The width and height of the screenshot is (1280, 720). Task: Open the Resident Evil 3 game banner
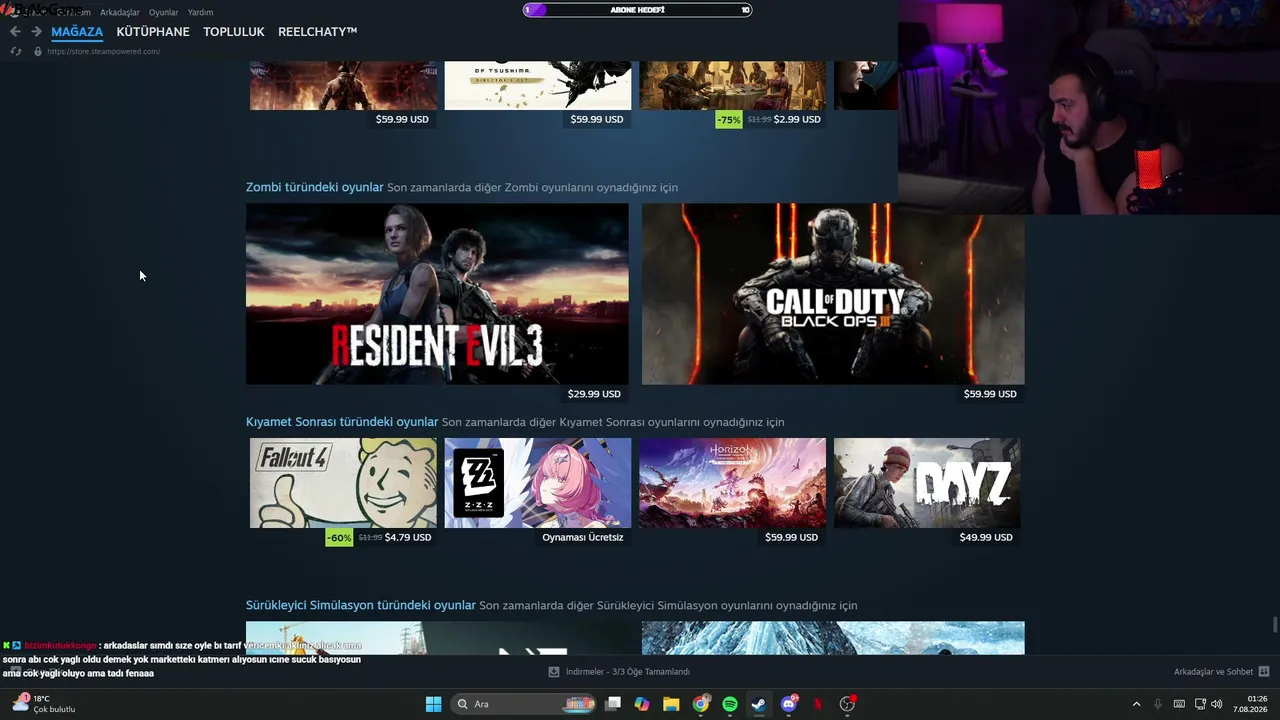[437, 294]
